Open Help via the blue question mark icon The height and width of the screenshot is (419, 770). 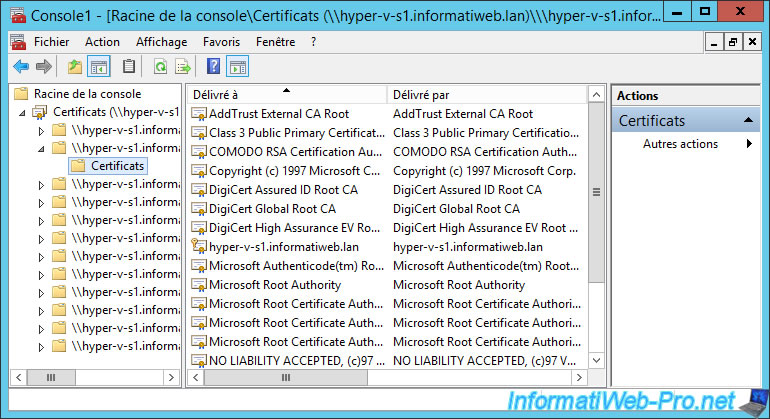pos(213,67)
